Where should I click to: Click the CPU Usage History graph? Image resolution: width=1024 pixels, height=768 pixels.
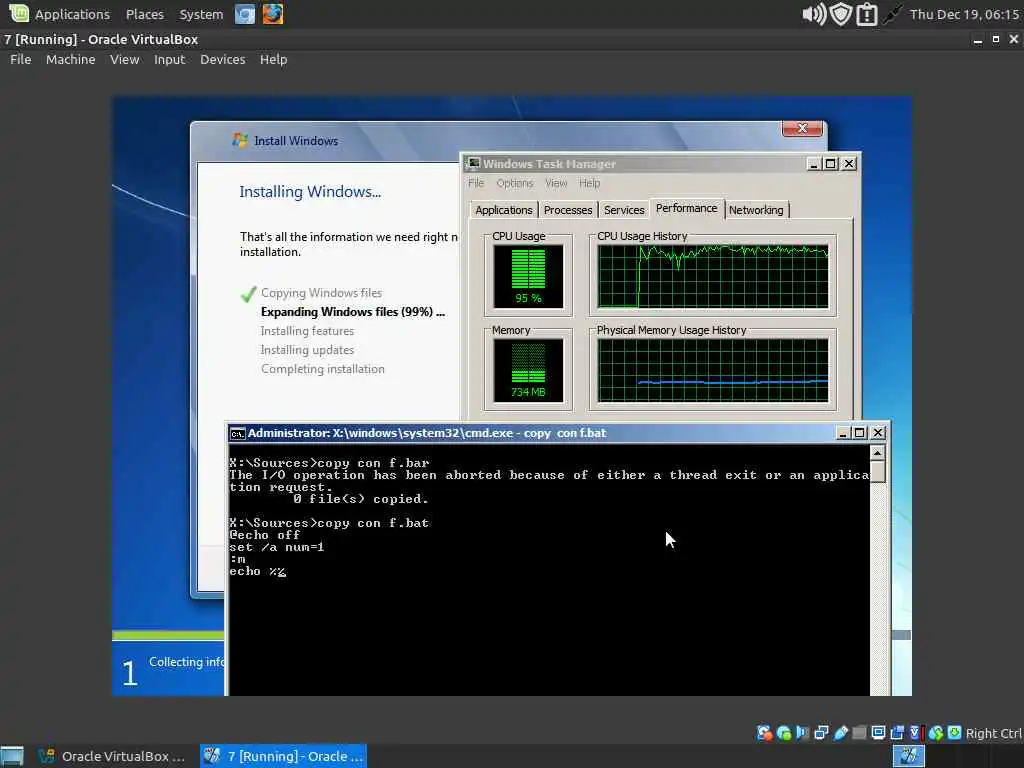712,276
